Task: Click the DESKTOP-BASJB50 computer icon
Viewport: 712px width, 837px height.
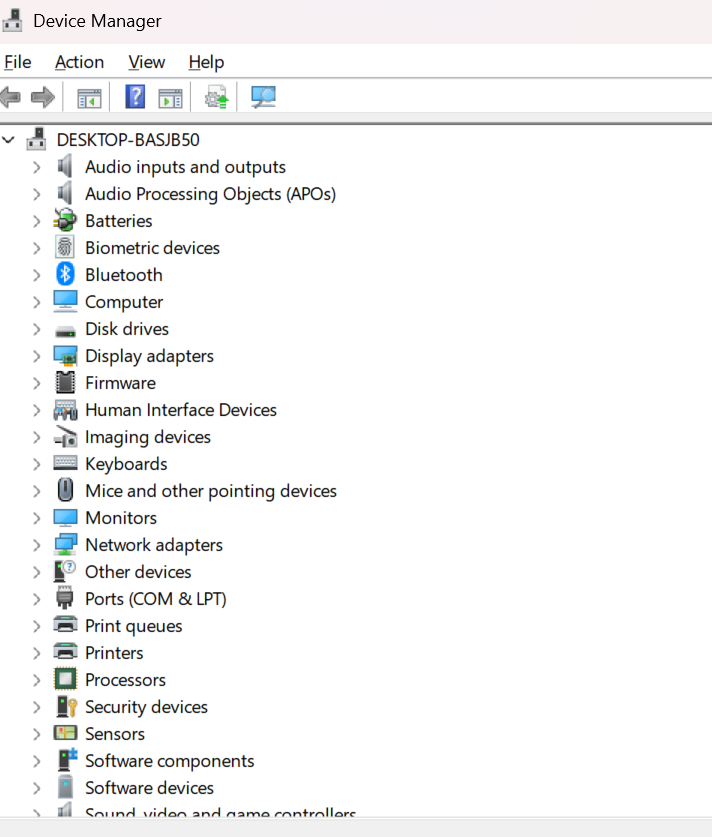Action: 36,139
